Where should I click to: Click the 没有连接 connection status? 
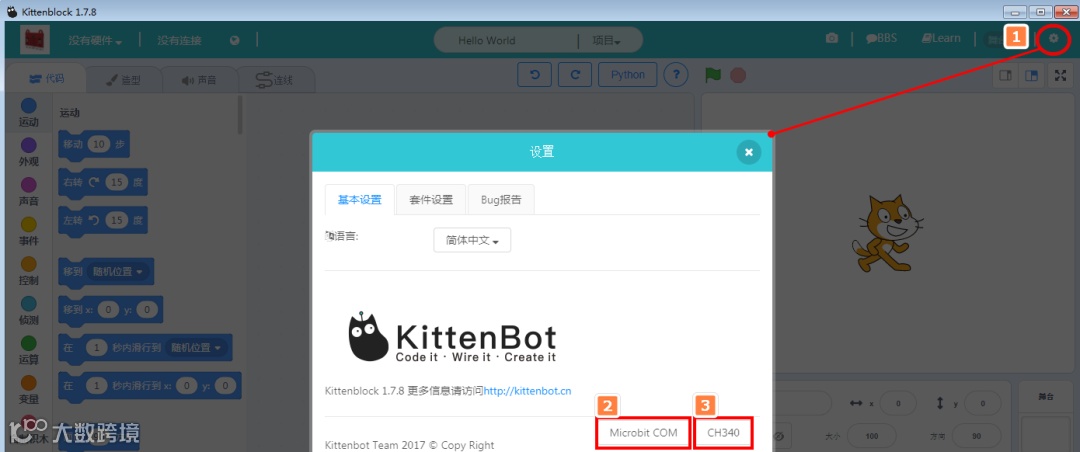(x=179, y=41)
